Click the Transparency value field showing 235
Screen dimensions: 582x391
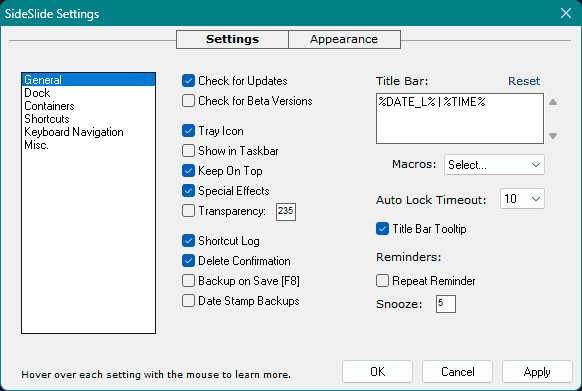286,212
